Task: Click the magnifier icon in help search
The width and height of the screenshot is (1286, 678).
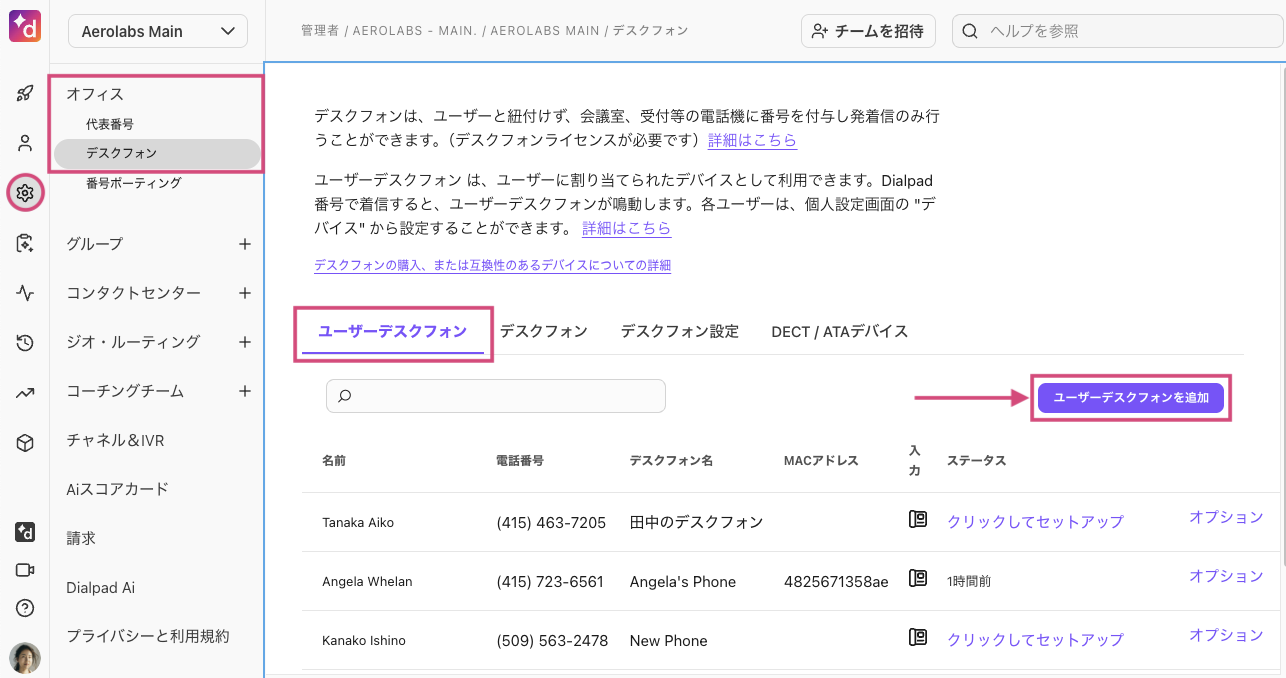Action: [970, 31]
